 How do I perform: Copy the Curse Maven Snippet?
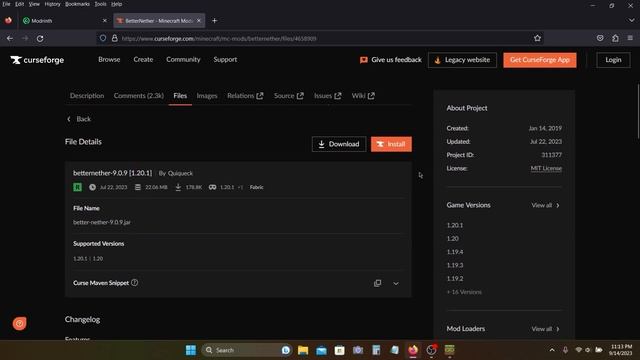tap(378, 283)
